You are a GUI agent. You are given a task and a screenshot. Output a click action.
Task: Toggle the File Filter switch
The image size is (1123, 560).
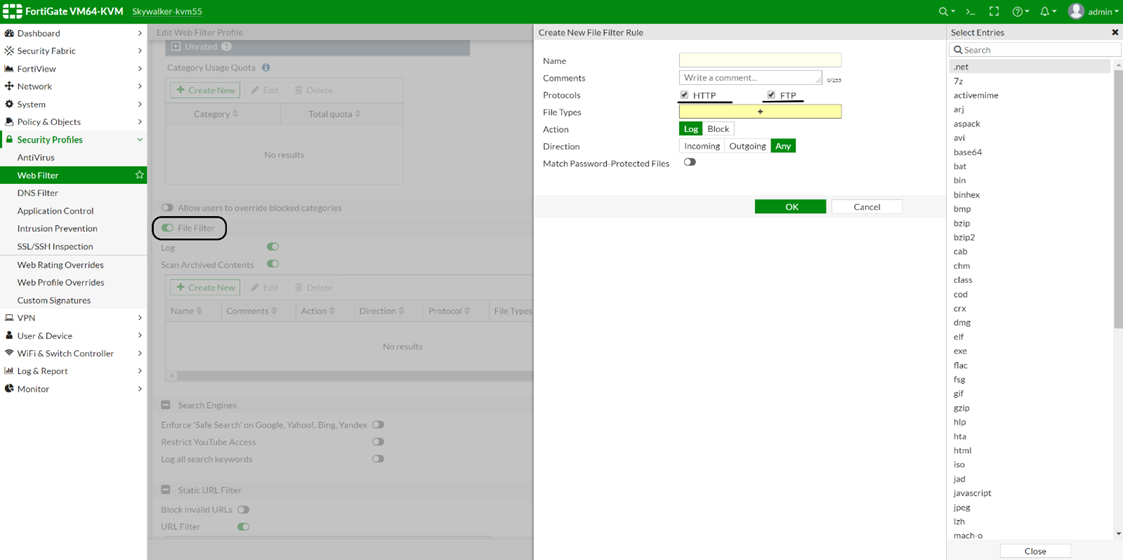168,228
